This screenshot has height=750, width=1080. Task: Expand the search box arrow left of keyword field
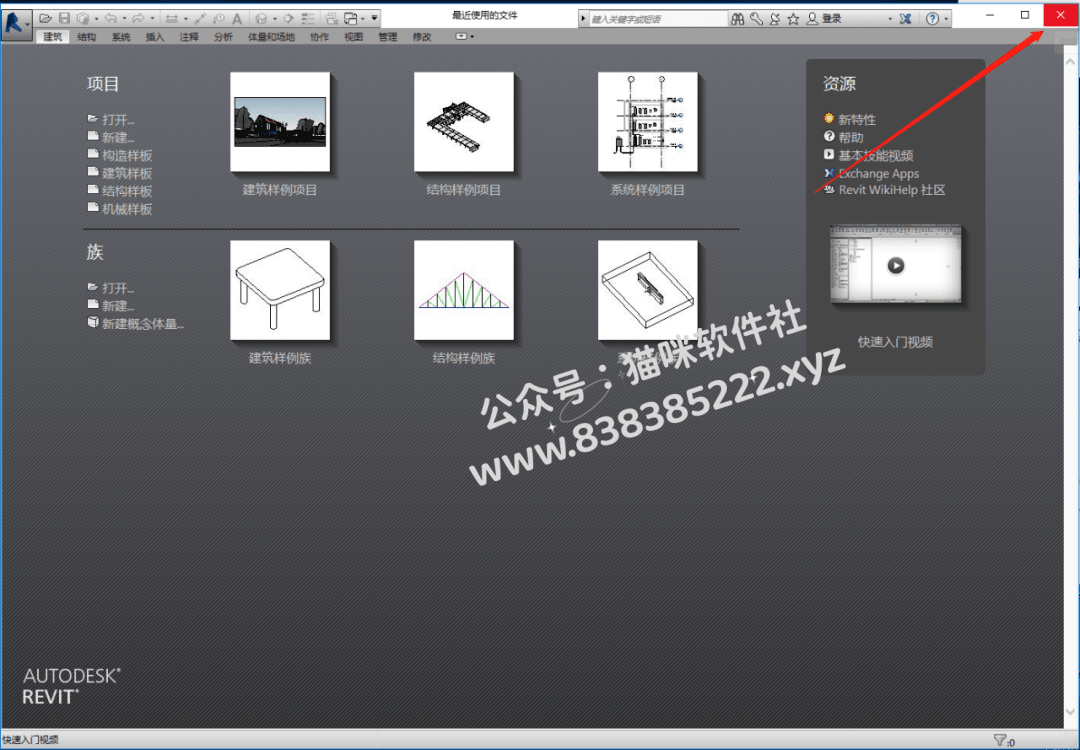click(583, 19)
